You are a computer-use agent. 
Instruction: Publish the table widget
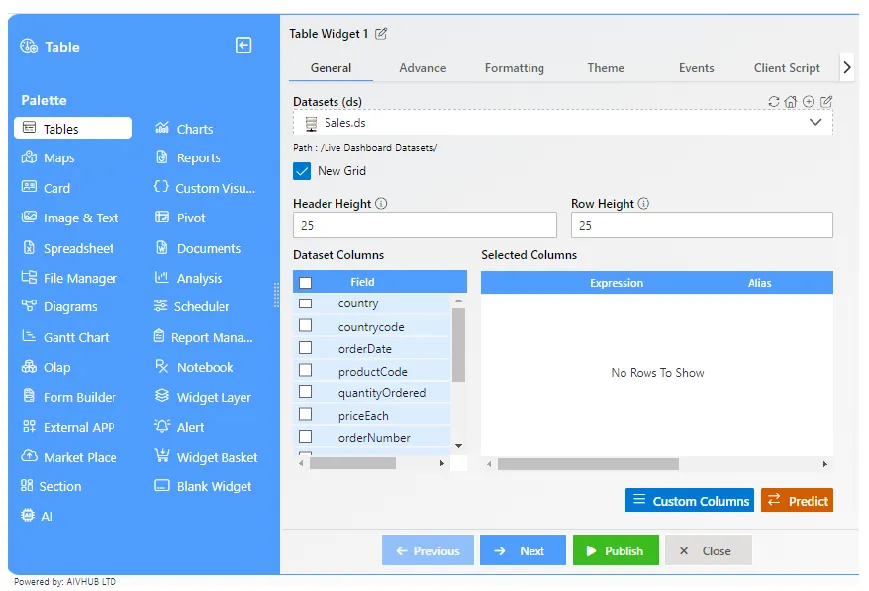pos(616,550)
